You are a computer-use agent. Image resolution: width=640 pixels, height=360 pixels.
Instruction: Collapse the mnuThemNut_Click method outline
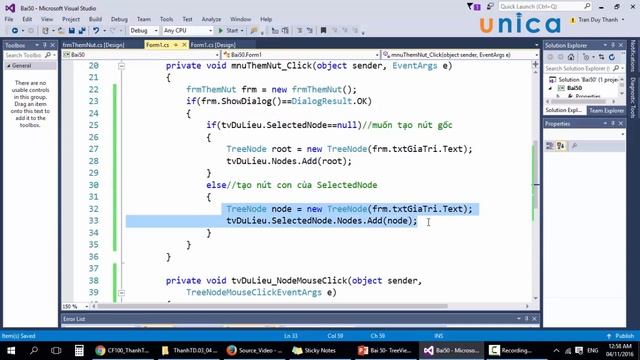(x=121, y=66)
